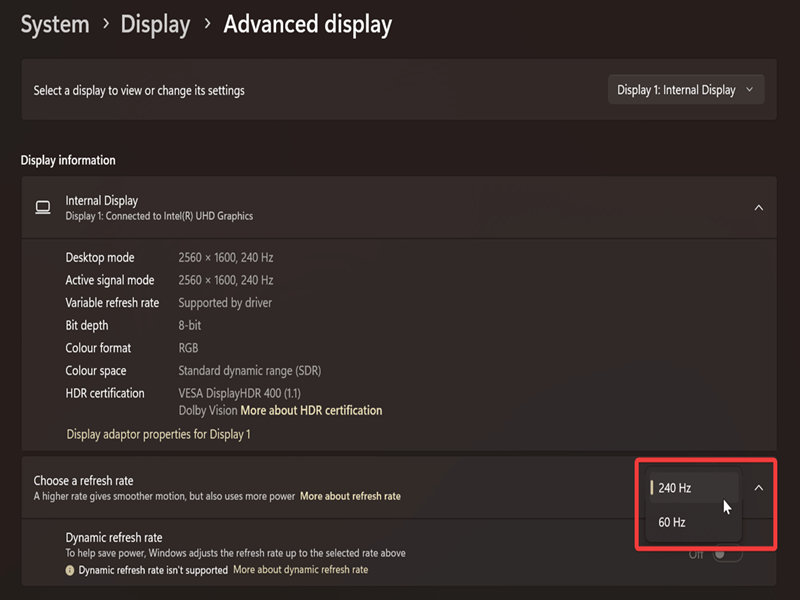
Task: Click the VESA DisplayHDR 400 certification text
Action: [x=239, y=393]
